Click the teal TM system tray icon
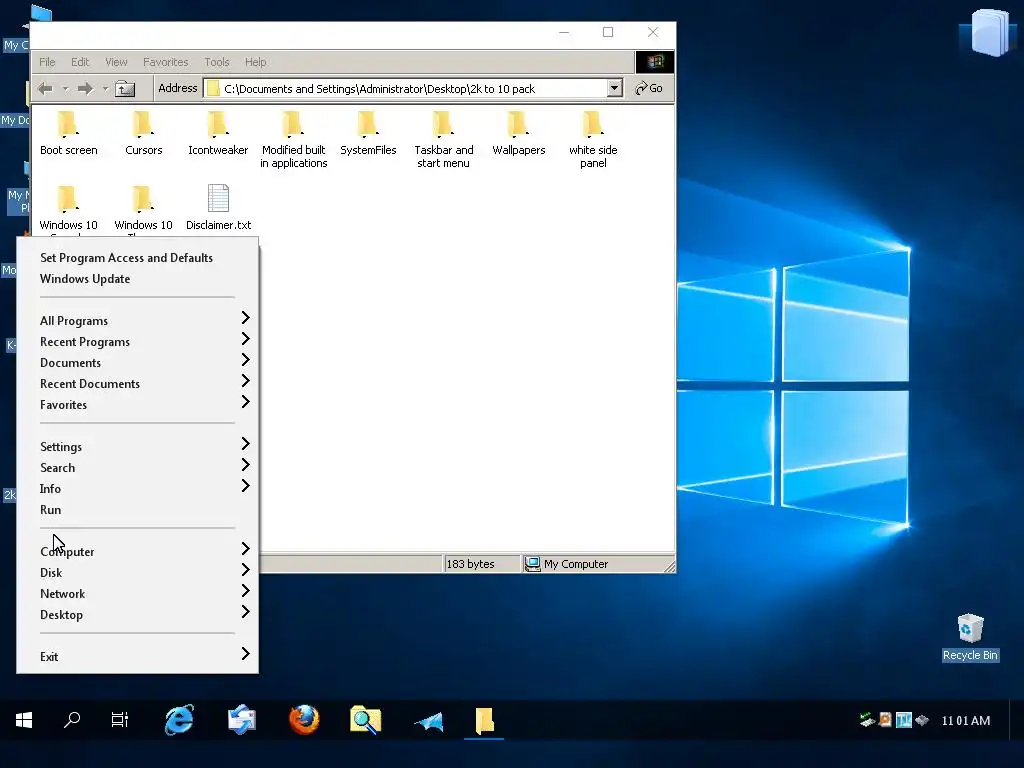Image resolution: width=1024 pixels, height=768 pixels. [904, 720]
